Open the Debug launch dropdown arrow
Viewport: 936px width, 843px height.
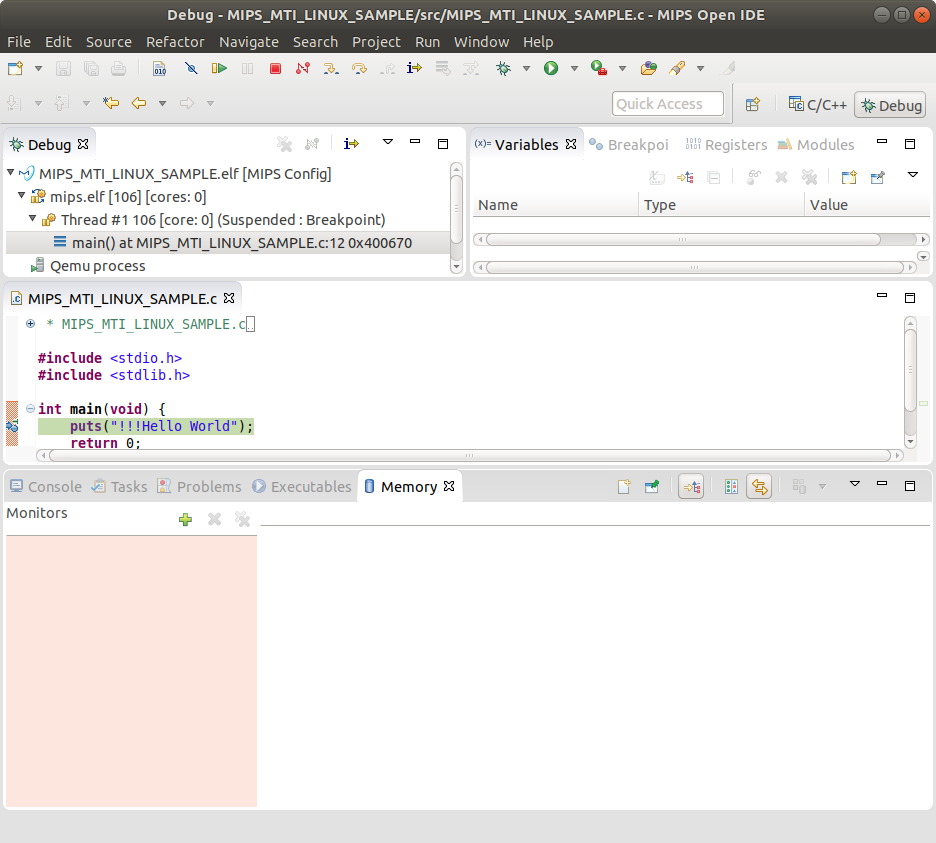[x=526, y=69]
